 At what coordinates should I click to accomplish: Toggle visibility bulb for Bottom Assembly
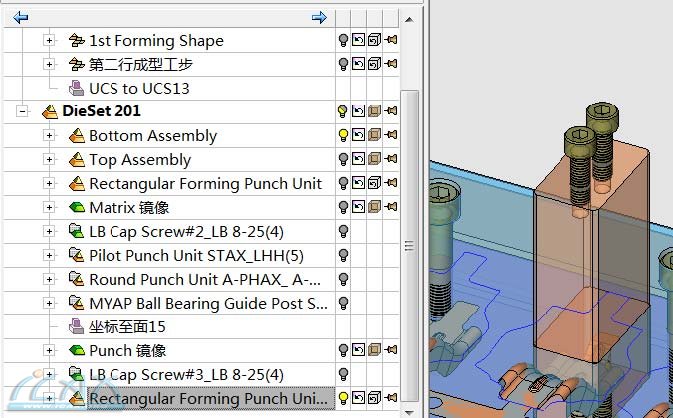(x=343, y=136)
